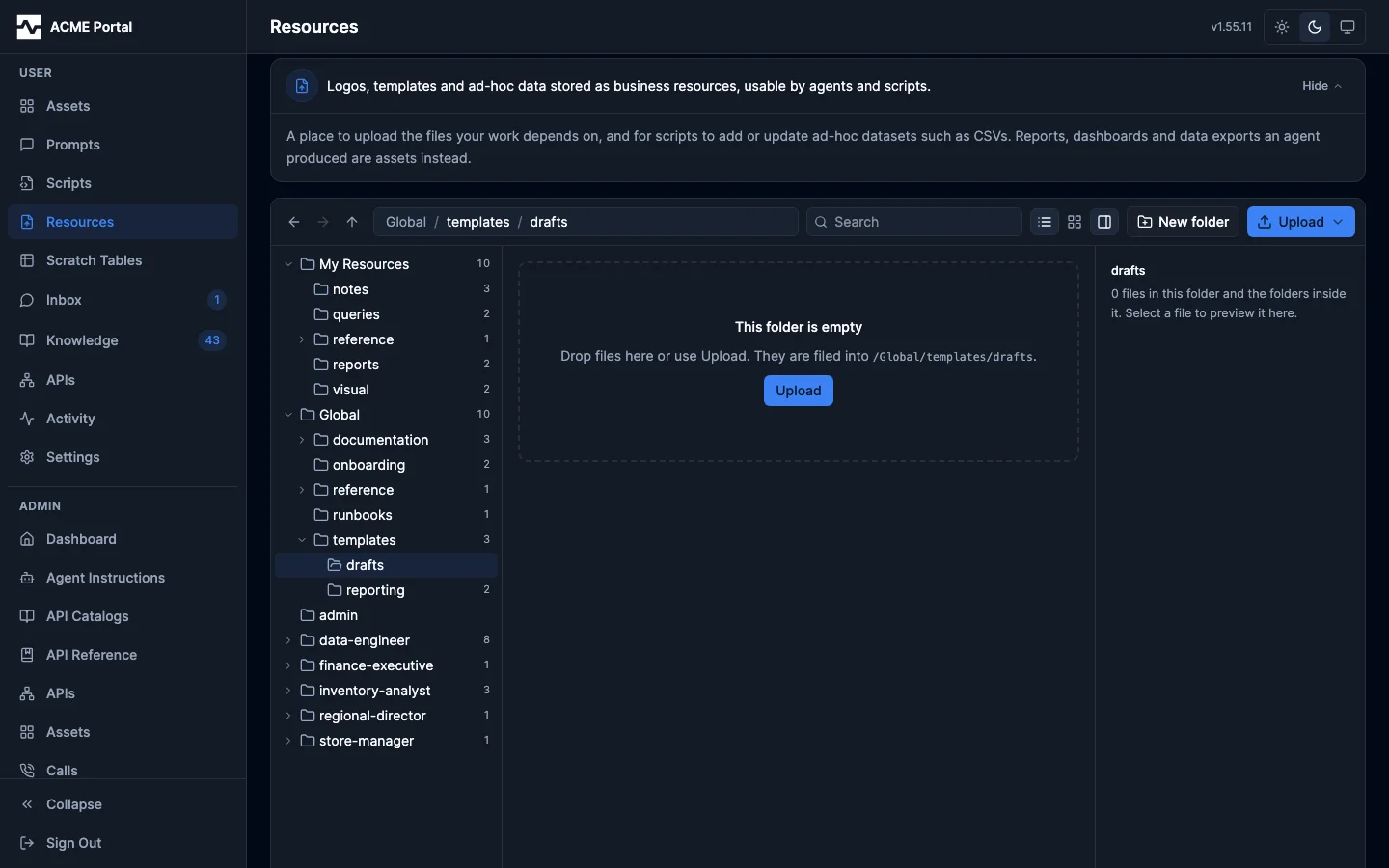Go back with the left arrow icon

tap(294, 222)
